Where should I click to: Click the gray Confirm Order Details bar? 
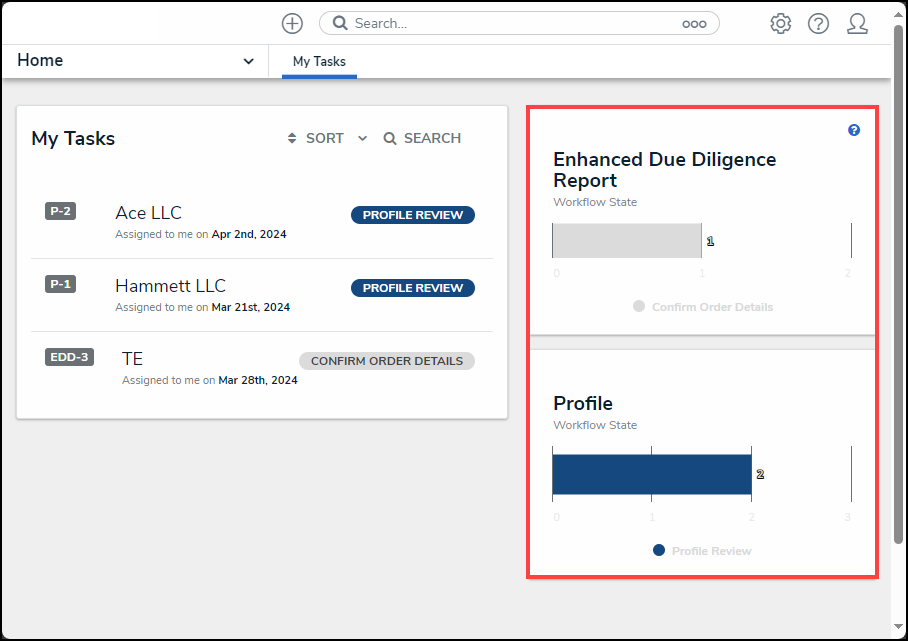627,240
